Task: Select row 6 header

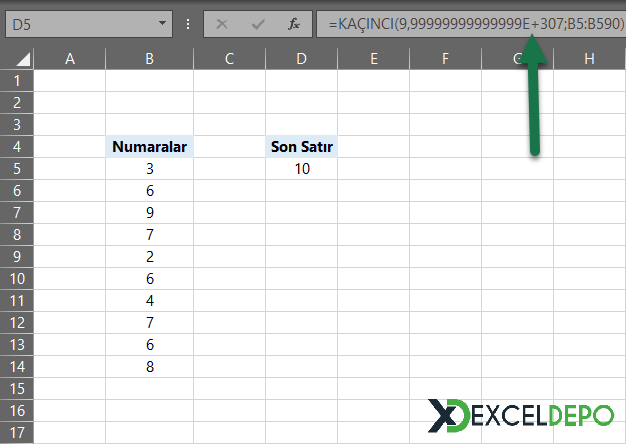Action: click(x=17, y=190)
